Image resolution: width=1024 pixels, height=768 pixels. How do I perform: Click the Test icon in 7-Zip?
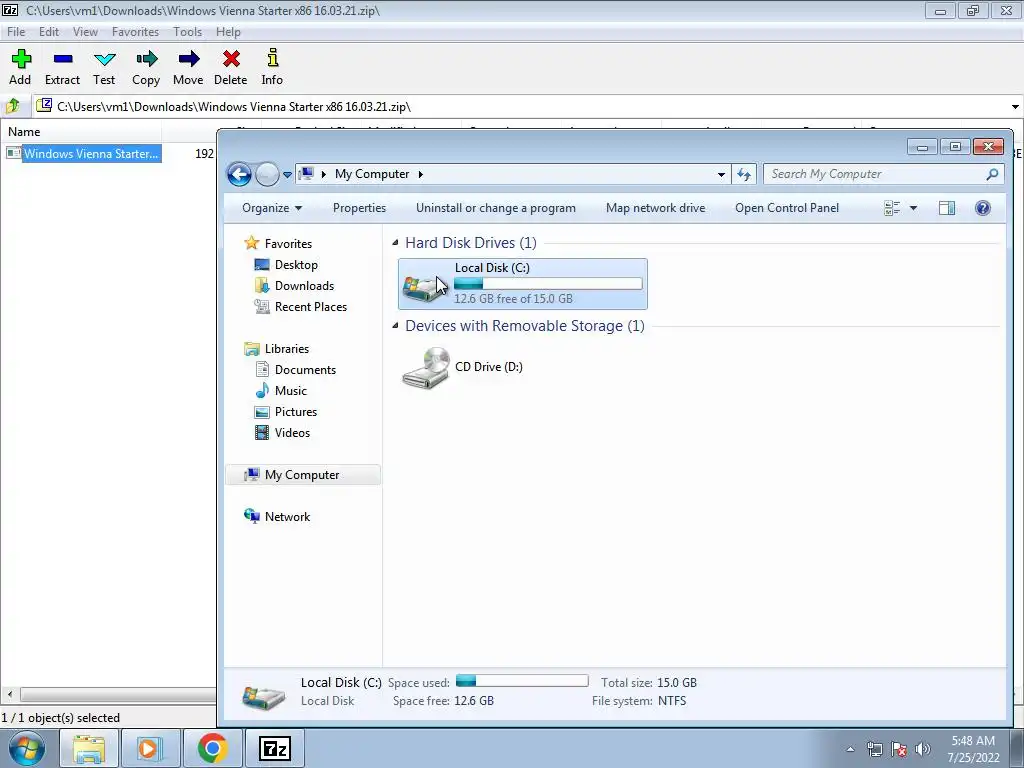104,59
